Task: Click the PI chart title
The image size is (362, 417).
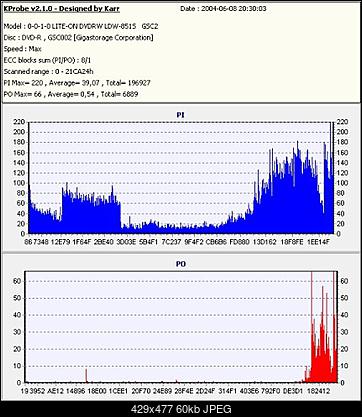Action: pyautogui.click(x=180, y=115)
